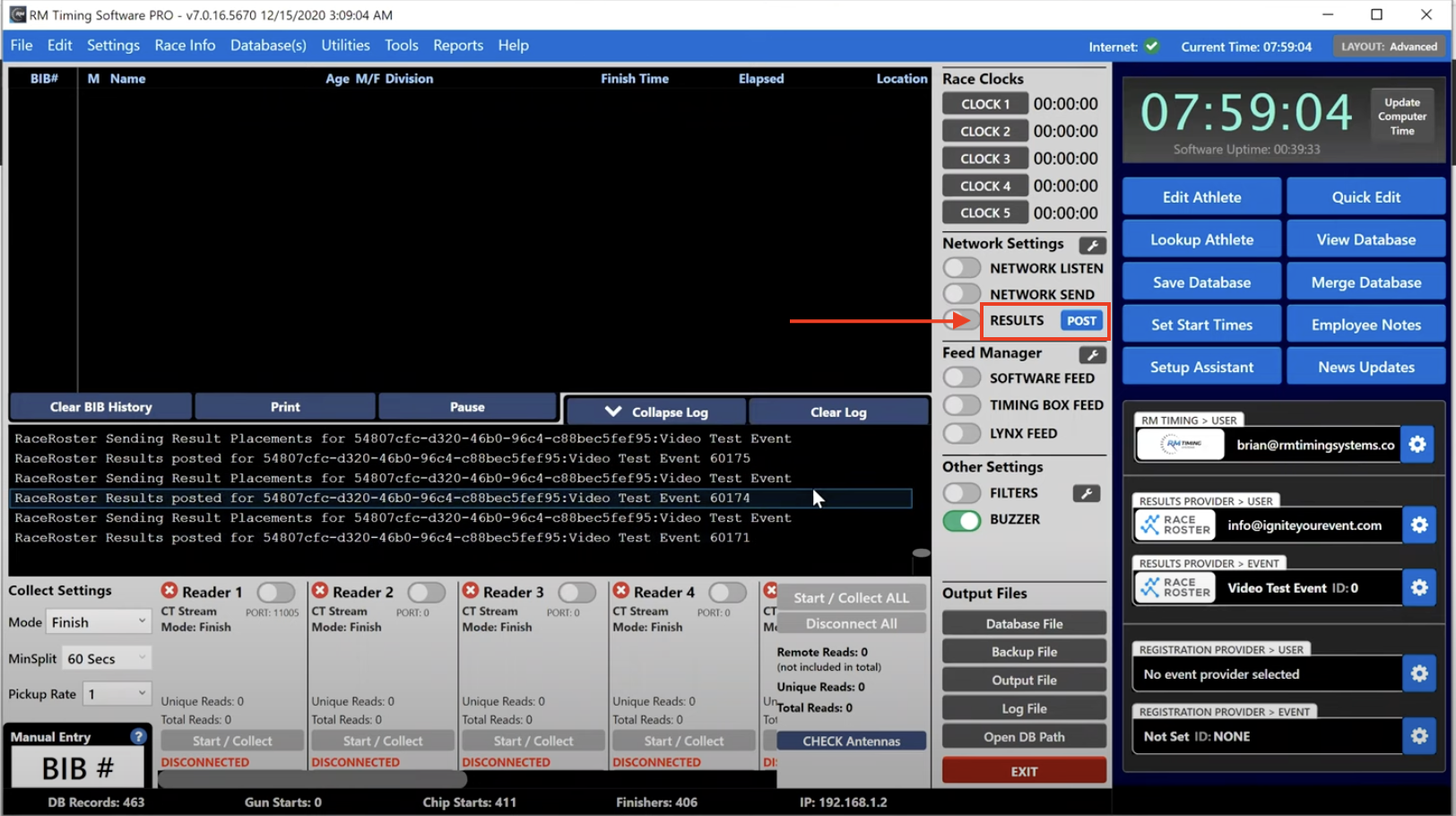
Task: Toggle the Results posting switch
Action: coord(961,320)
